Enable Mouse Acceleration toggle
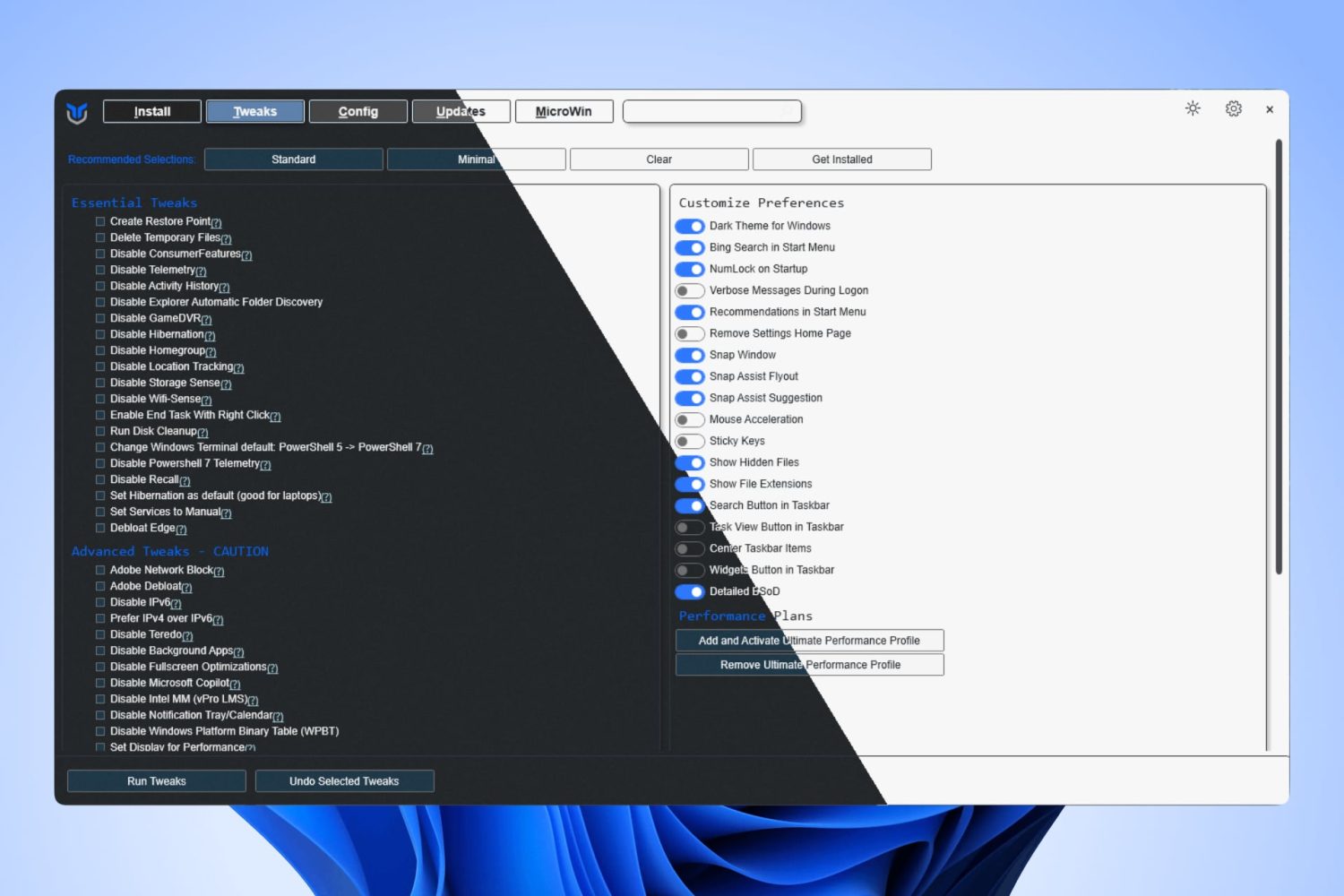This screenshot has width=1344, height=896. tap(690, 420)
